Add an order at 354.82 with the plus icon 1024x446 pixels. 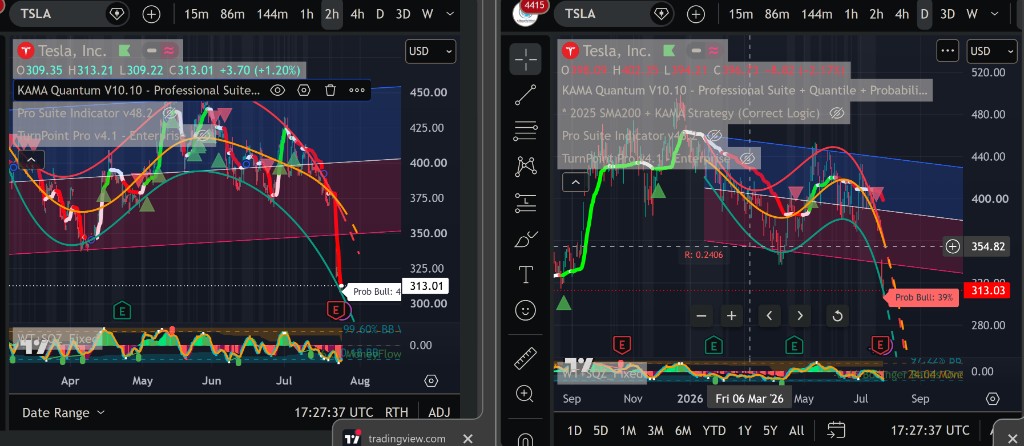point(953,246)
